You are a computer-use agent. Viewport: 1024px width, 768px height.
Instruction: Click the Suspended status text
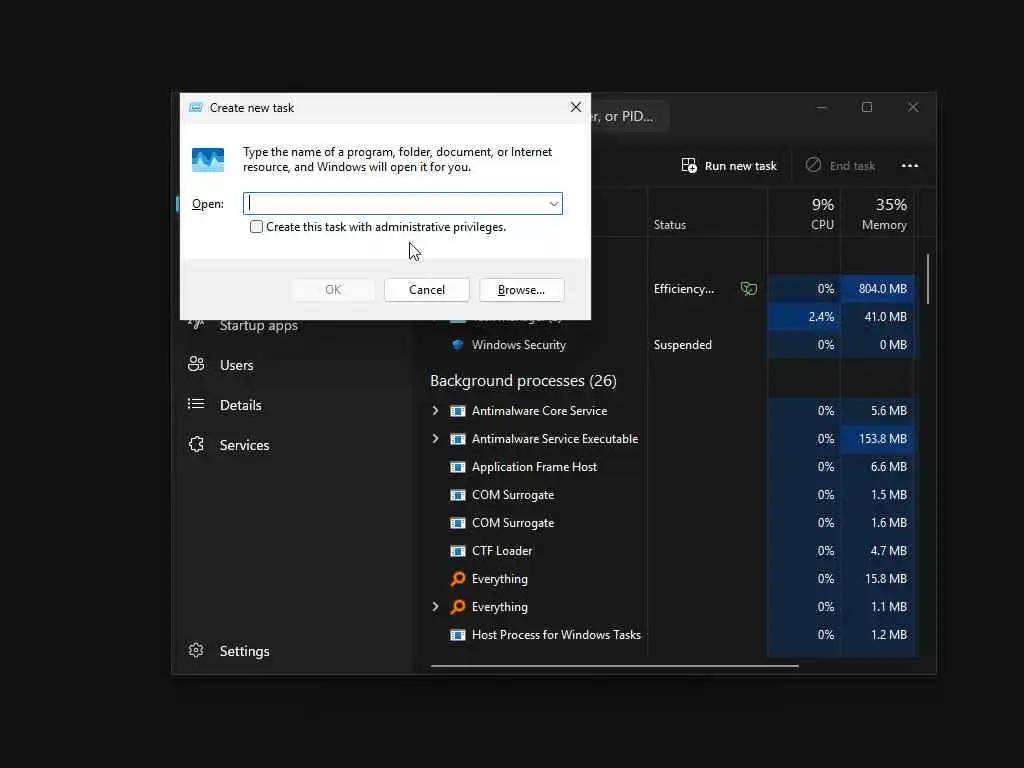(682, 345)
